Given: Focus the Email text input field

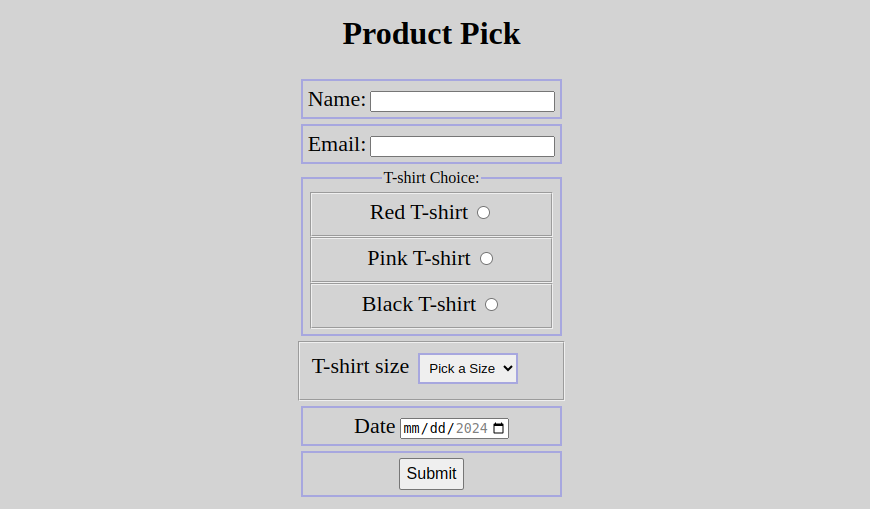Looking at the screenshot, I should (462, 146).
